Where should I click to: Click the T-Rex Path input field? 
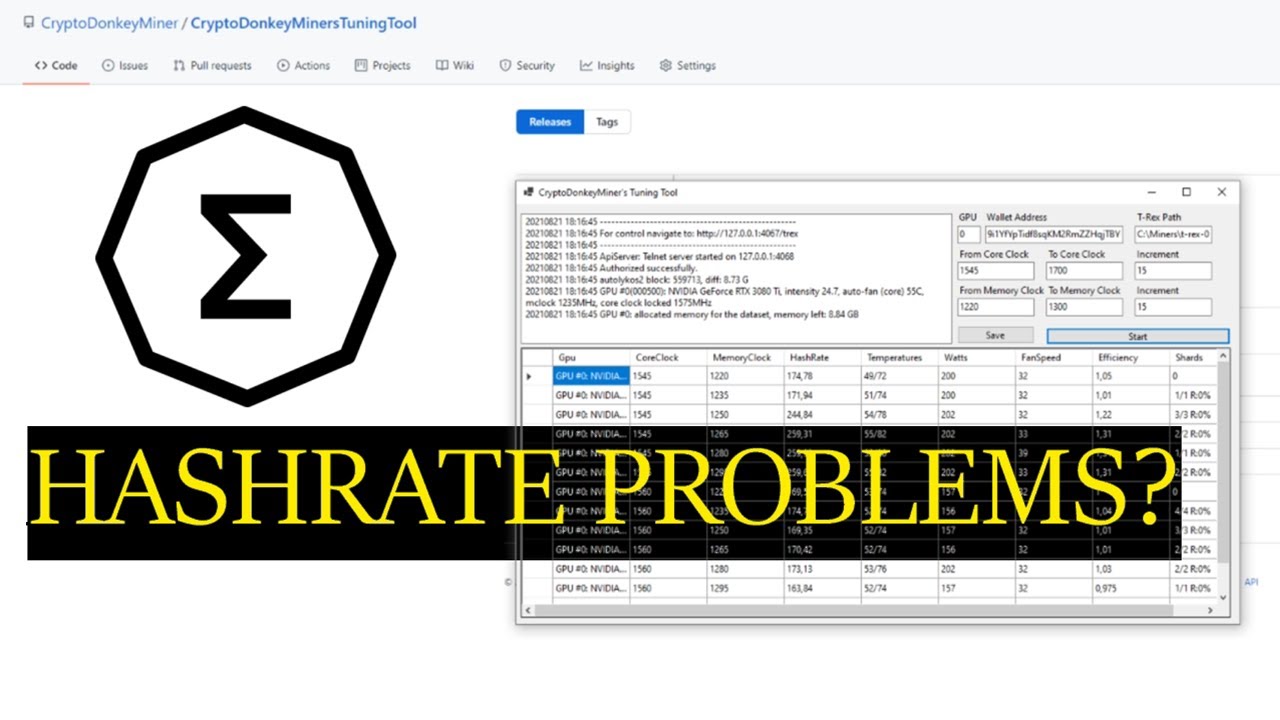(1173, 234)
